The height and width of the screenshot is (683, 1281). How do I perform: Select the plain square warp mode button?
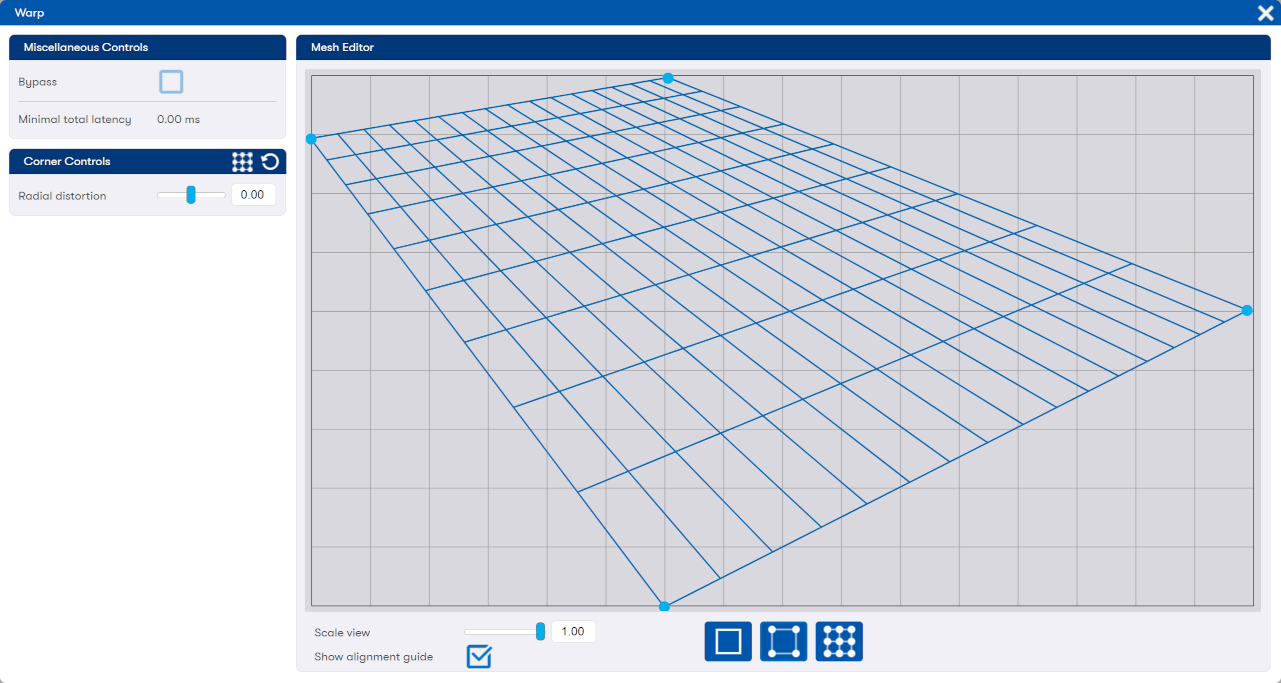728,641
